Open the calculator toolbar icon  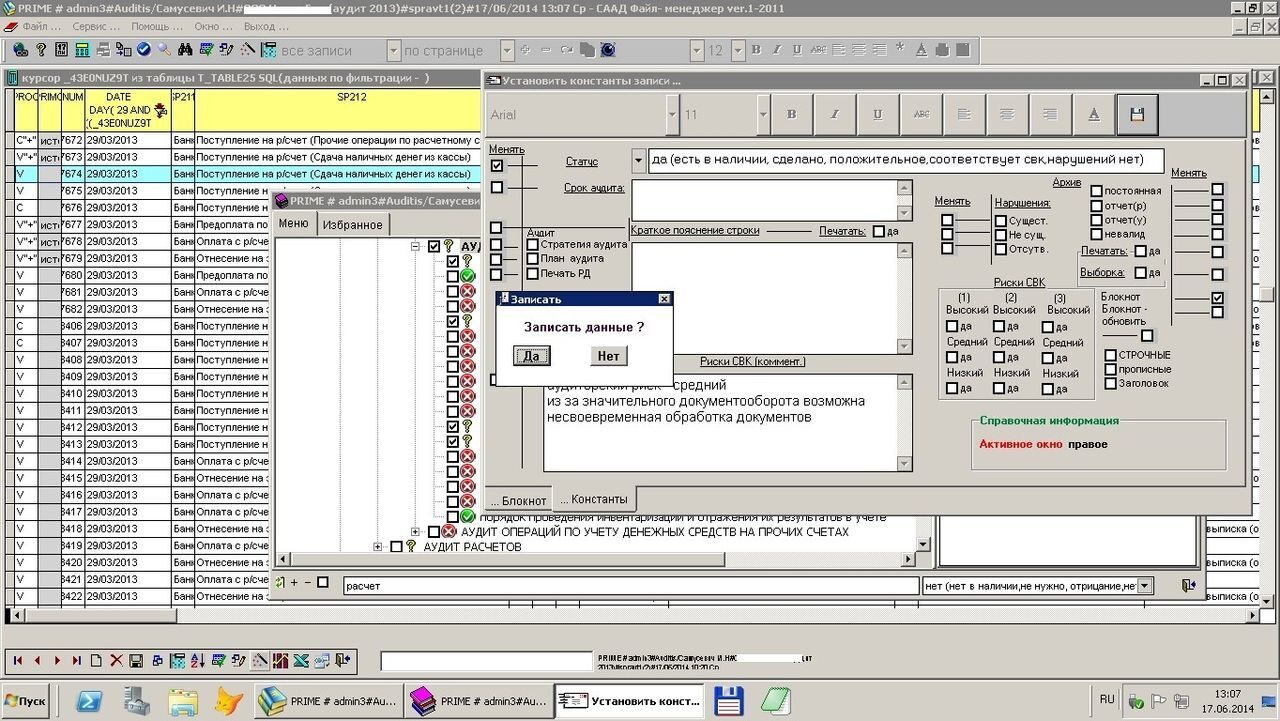click(82, 49)
